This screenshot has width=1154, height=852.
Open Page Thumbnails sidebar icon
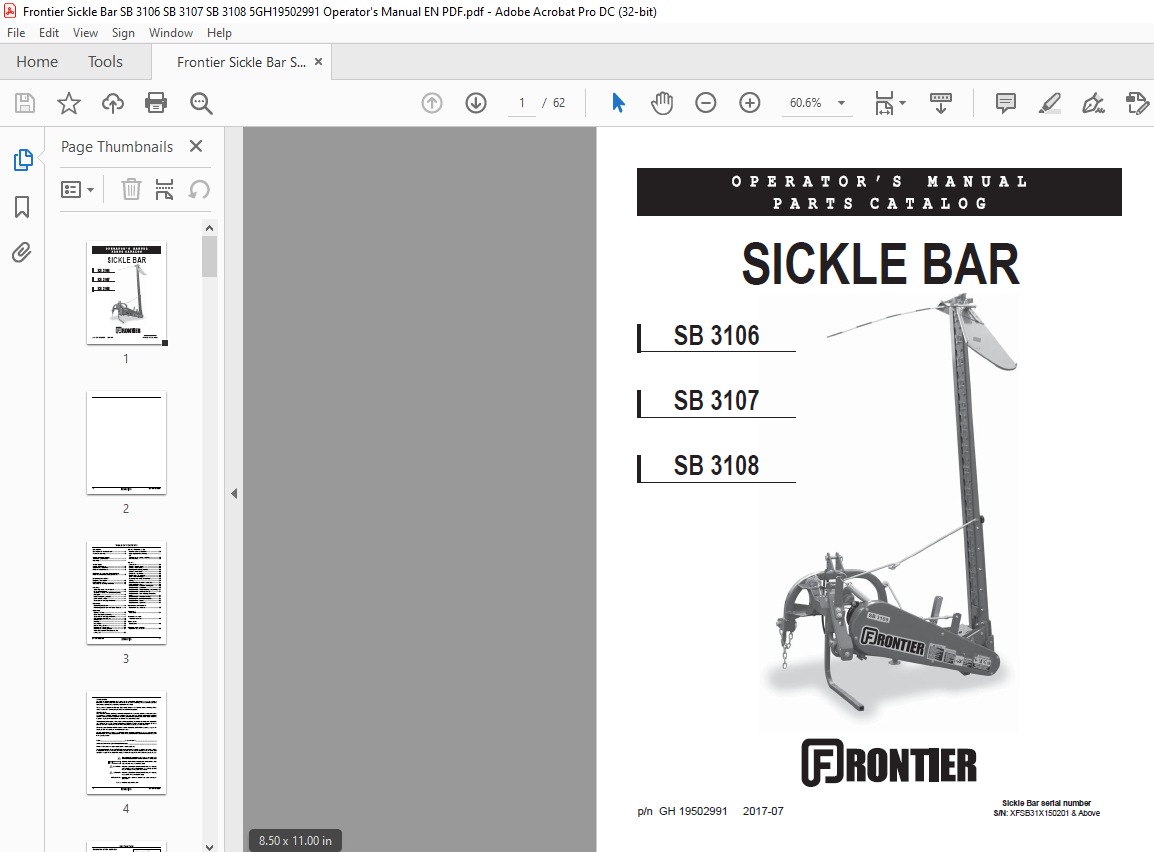[x=23, y=160]
